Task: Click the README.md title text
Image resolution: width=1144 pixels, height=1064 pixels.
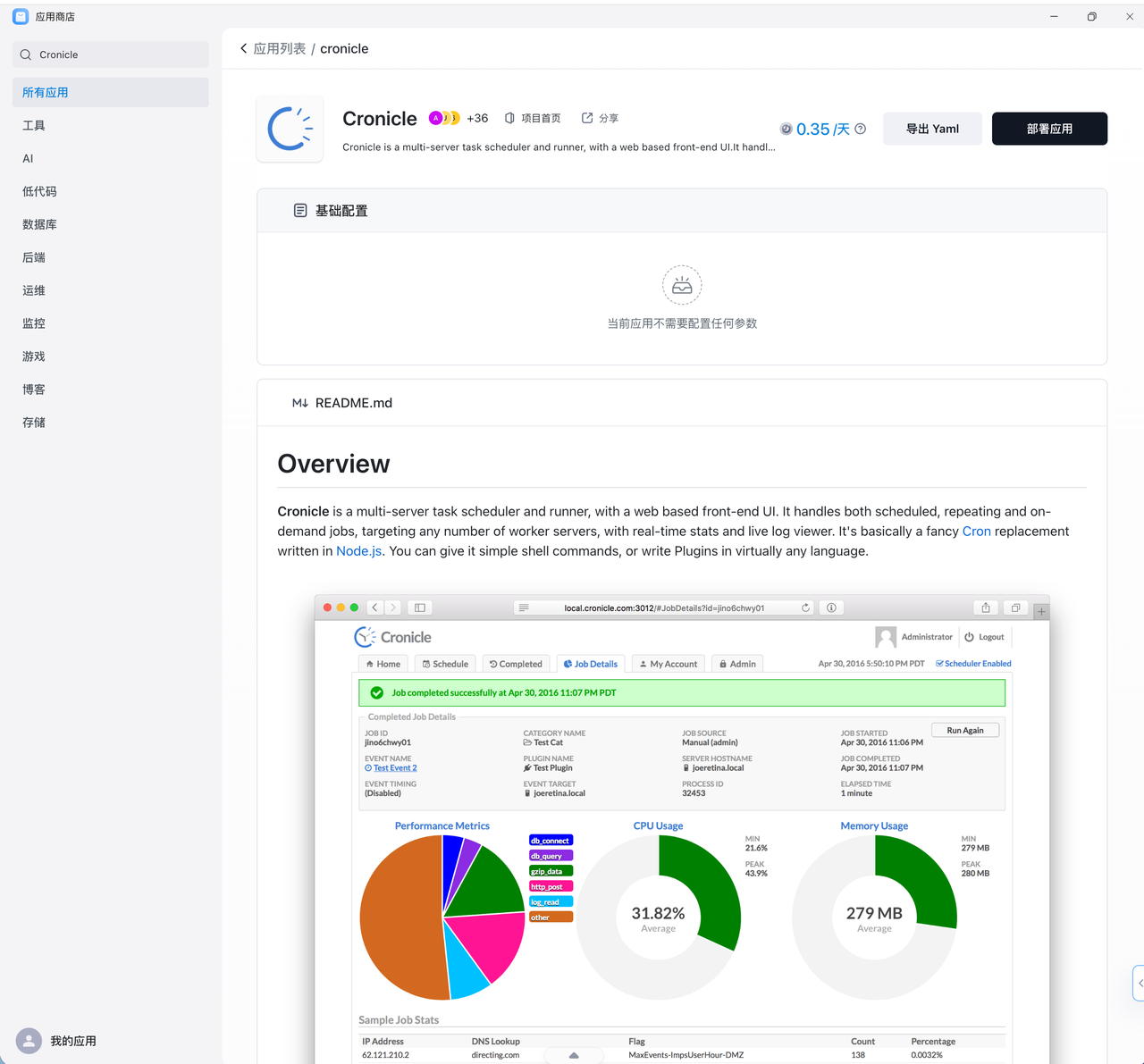Action: coord(354,403)
